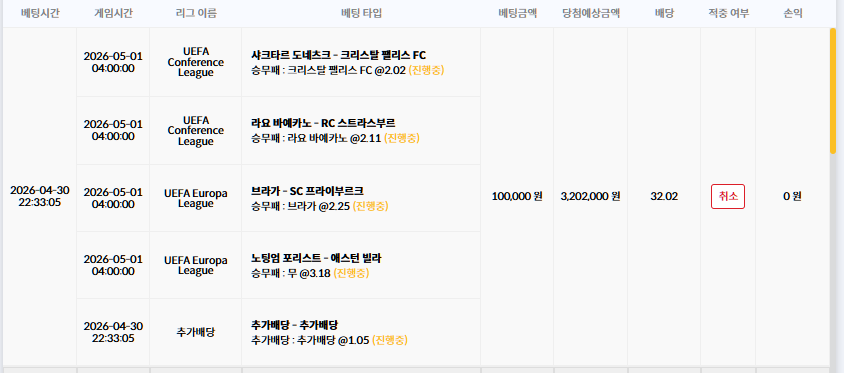Click the bet time 2026-04-30 22:33:05 cell
This screenshot has height=373, width=844.
coord(40,196)
